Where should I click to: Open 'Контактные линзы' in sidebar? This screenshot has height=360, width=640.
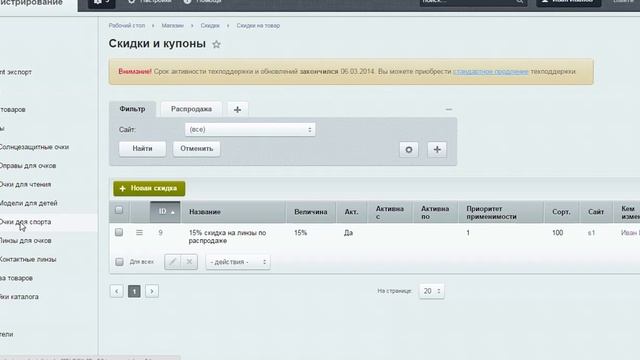tap(28, 260)
